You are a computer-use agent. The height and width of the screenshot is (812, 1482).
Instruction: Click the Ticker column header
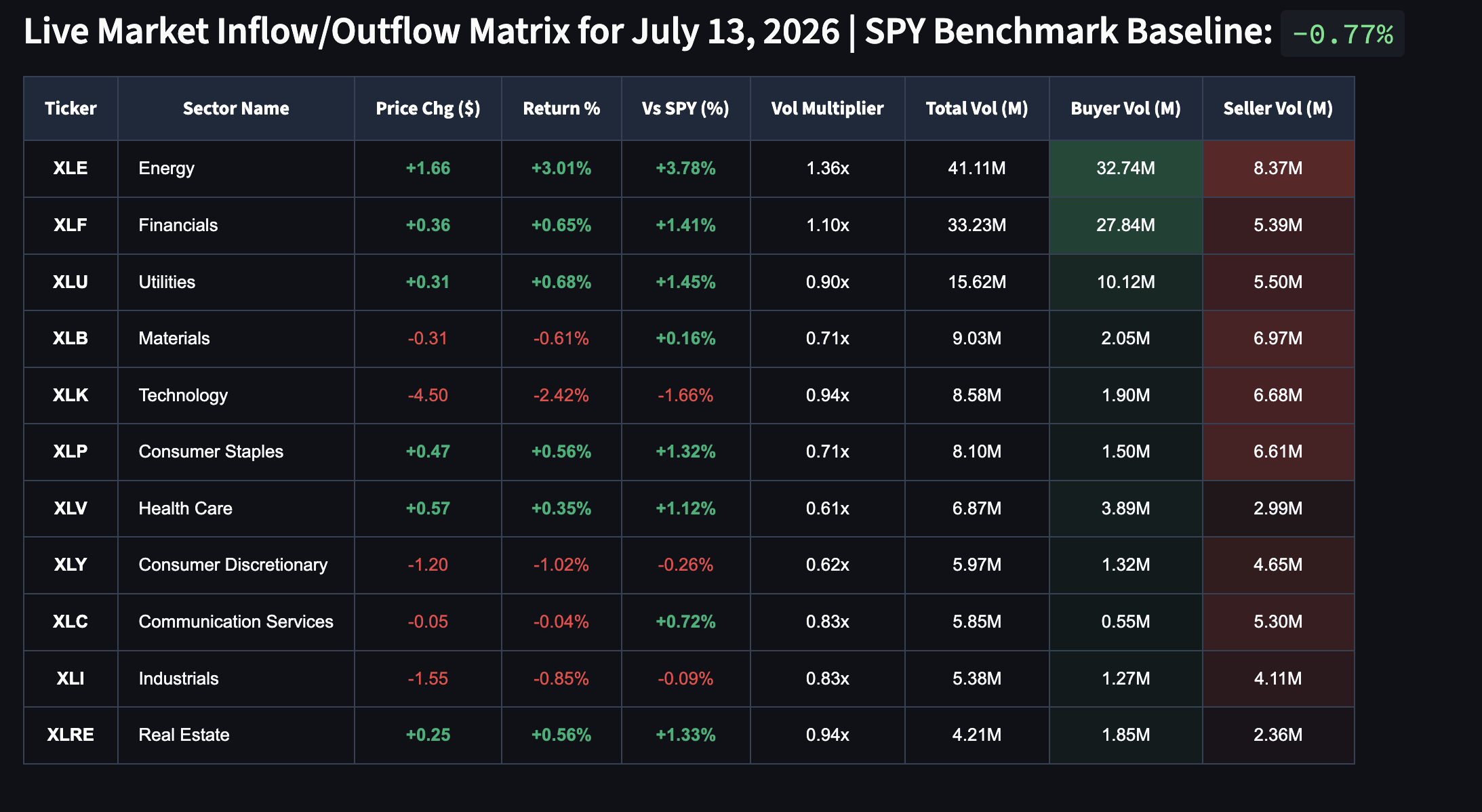click(71, 108)
